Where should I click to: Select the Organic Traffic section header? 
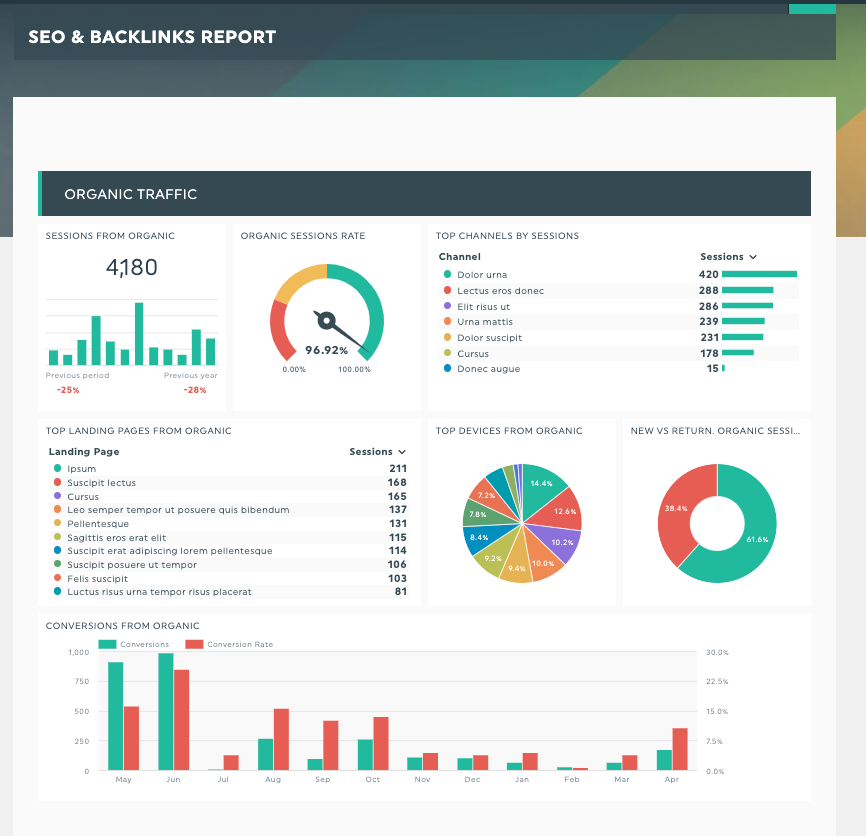[424, 194]
